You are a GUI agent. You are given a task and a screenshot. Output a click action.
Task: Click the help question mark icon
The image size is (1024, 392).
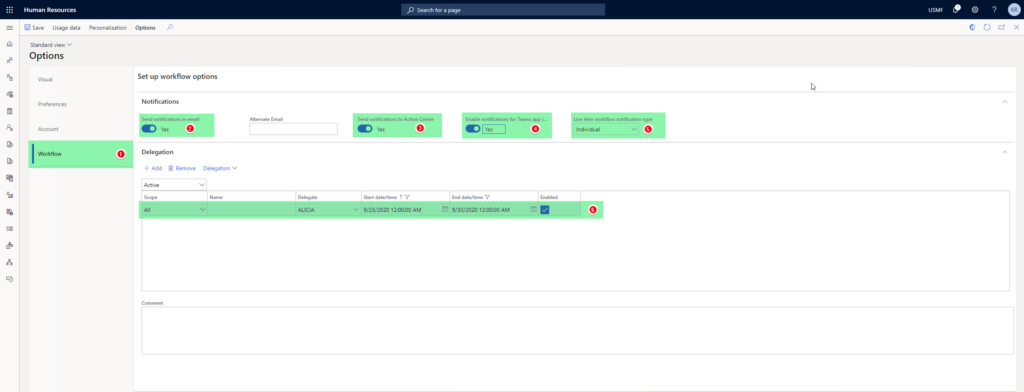(x=994, y=10)
